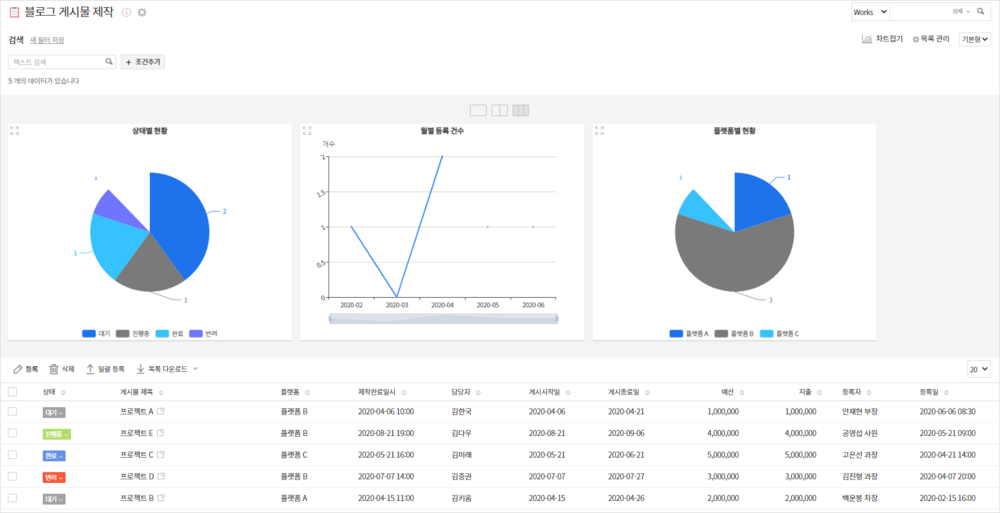Viewport: 1000px width, 513px height.
Task: Expand the 플랫폼별 현황 chart to fullscreen
Action: (599, 130)
